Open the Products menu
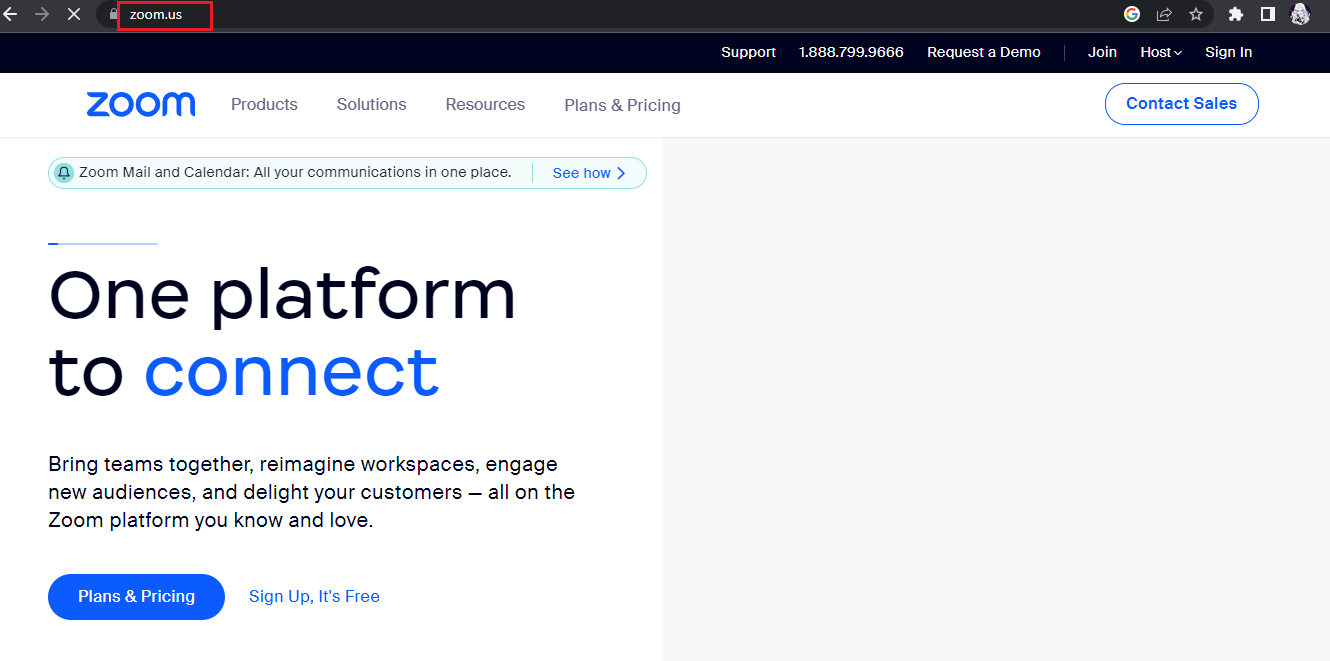This screenshot has height=661, width=1330. [264, 104]
